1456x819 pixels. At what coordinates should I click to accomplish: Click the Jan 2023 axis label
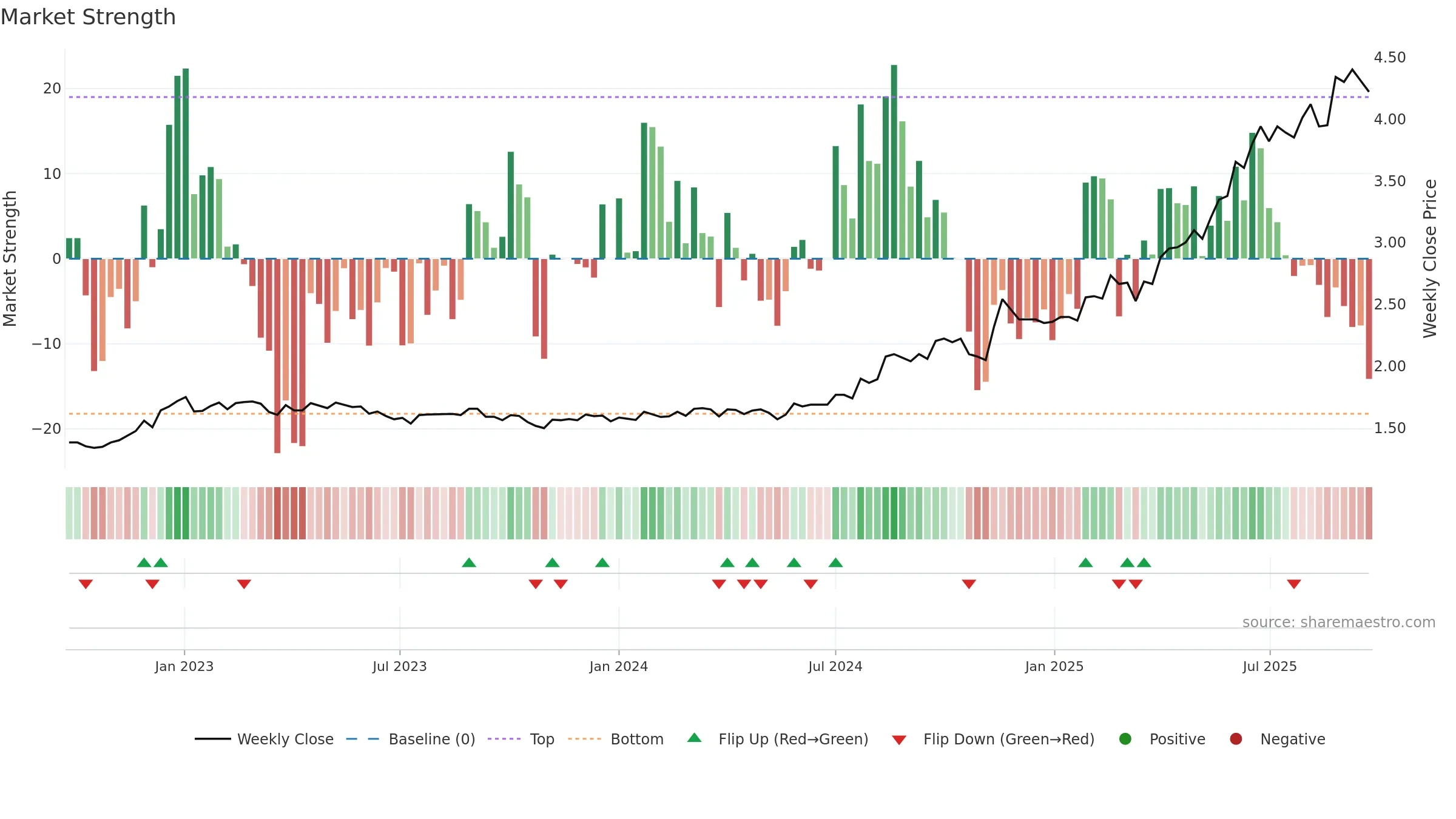point(184,667)
